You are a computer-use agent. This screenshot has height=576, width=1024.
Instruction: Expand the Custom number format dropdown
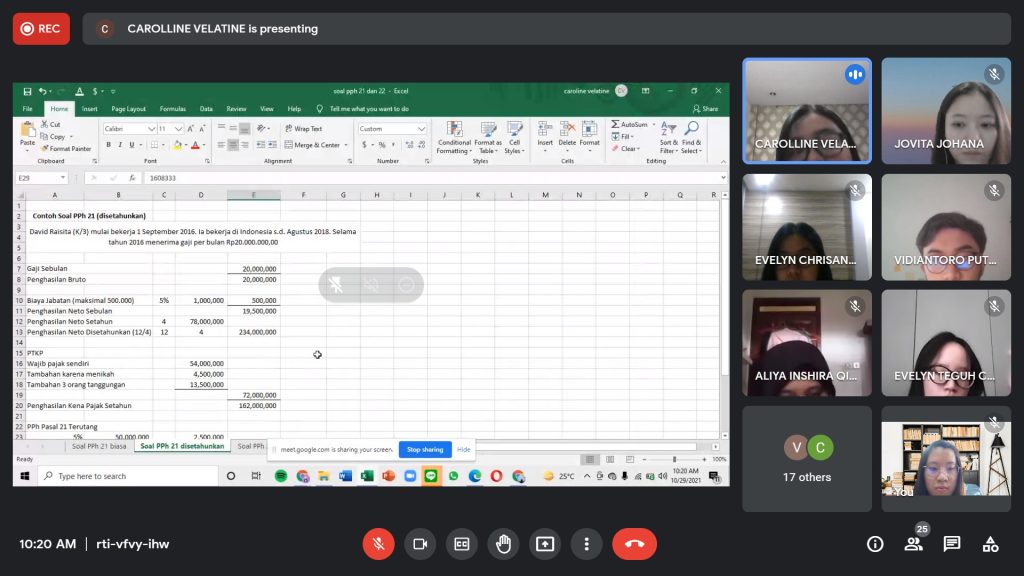[422, 129]
